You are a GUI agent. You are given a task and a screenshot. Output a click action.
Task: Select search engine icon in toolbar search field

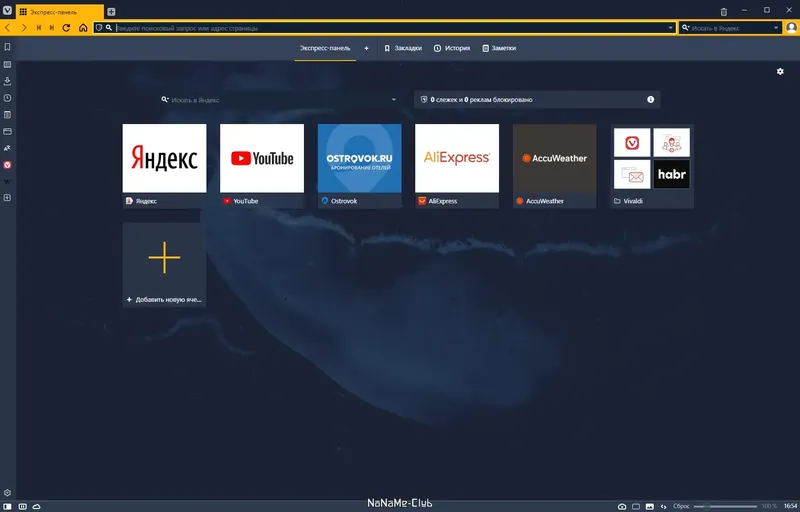(686, 28)
